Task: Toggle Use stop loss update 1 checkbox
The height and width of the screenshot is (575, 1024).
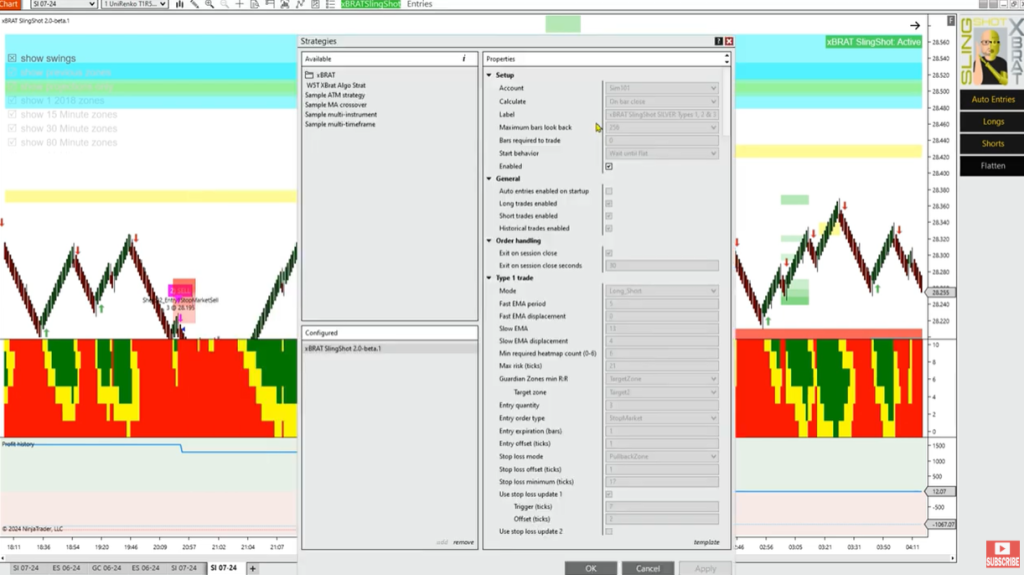Action: click(609, 495)
